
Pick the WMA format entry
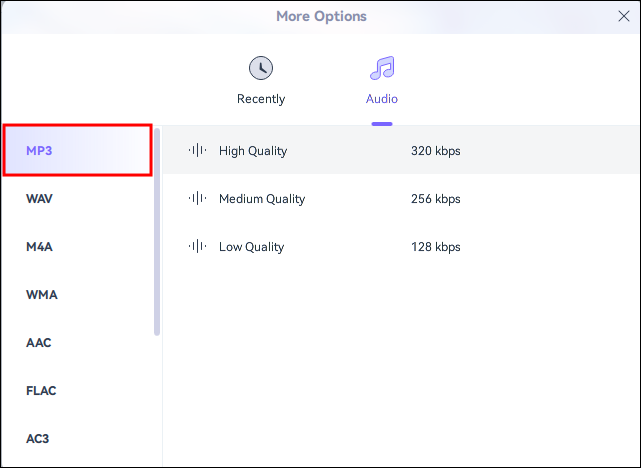(78, 295)
